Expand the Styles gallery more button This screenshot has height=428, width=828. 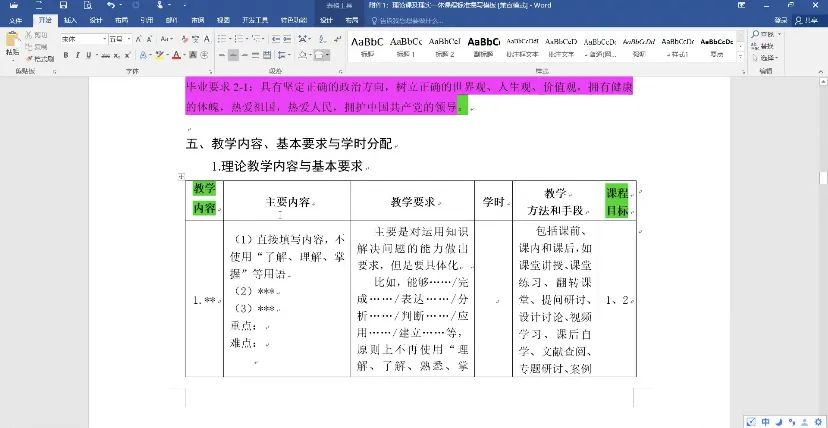pos(740,57)
